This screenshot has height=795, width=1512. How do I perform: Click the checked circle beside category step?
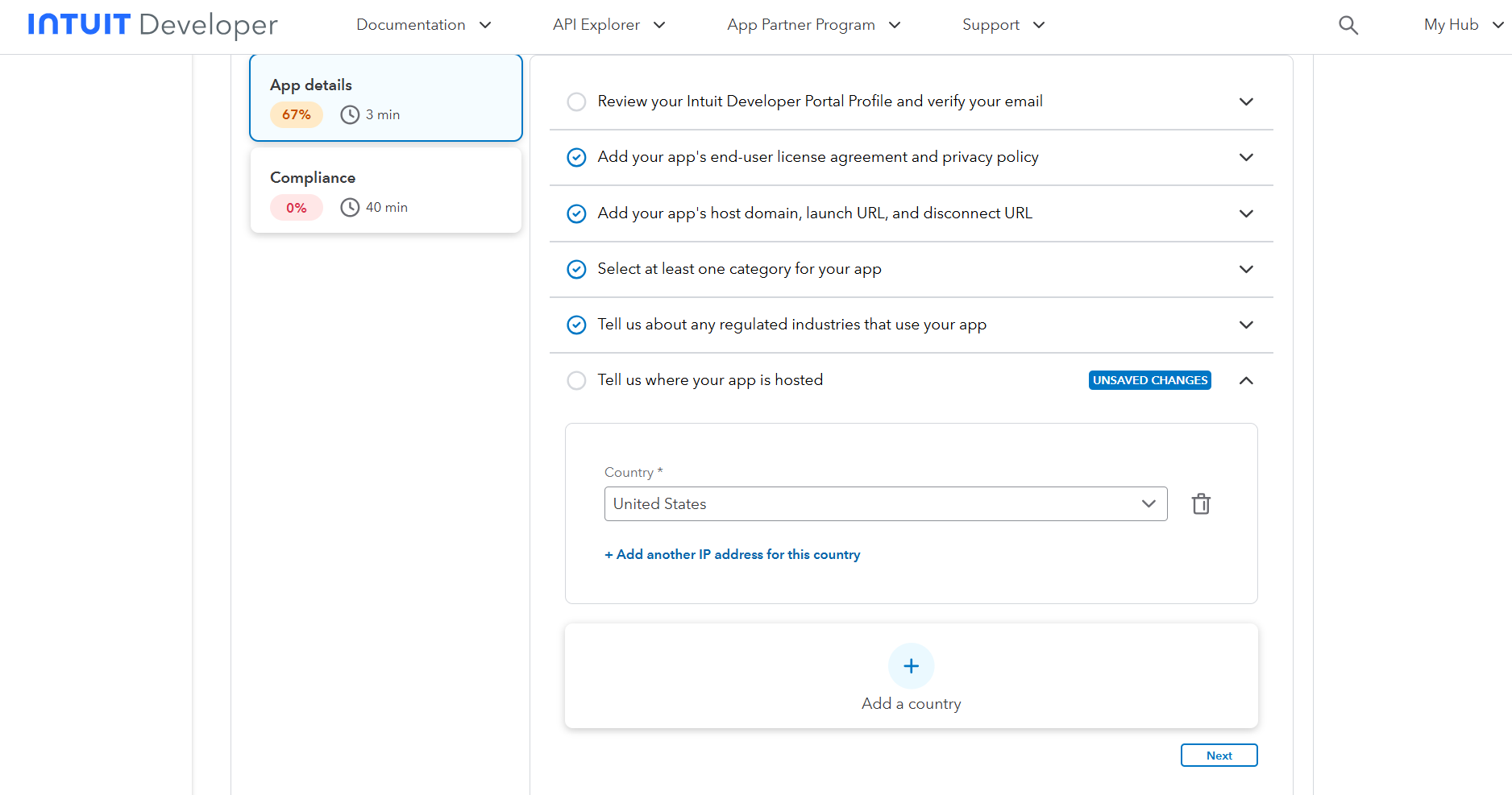pos(576,270)
